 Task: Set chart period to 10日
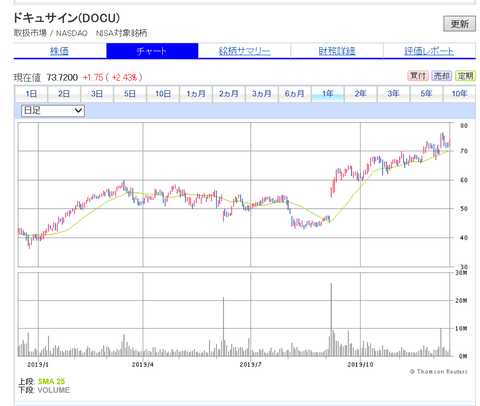(x=163, y=94)
